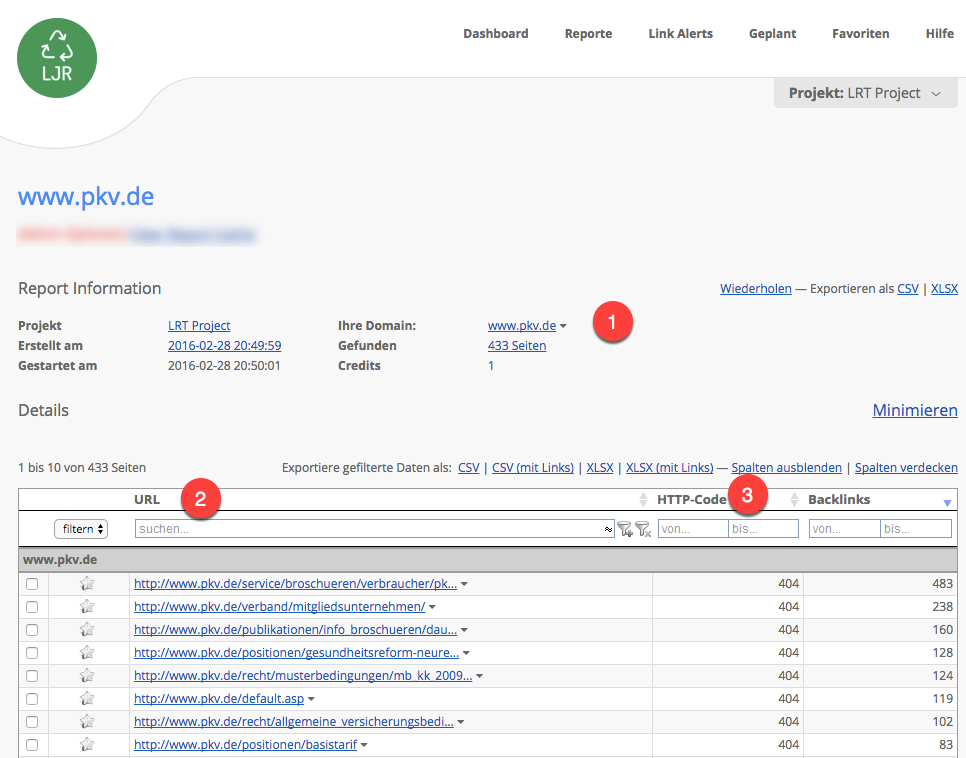Open the Geplant menu item

[773, 34]
